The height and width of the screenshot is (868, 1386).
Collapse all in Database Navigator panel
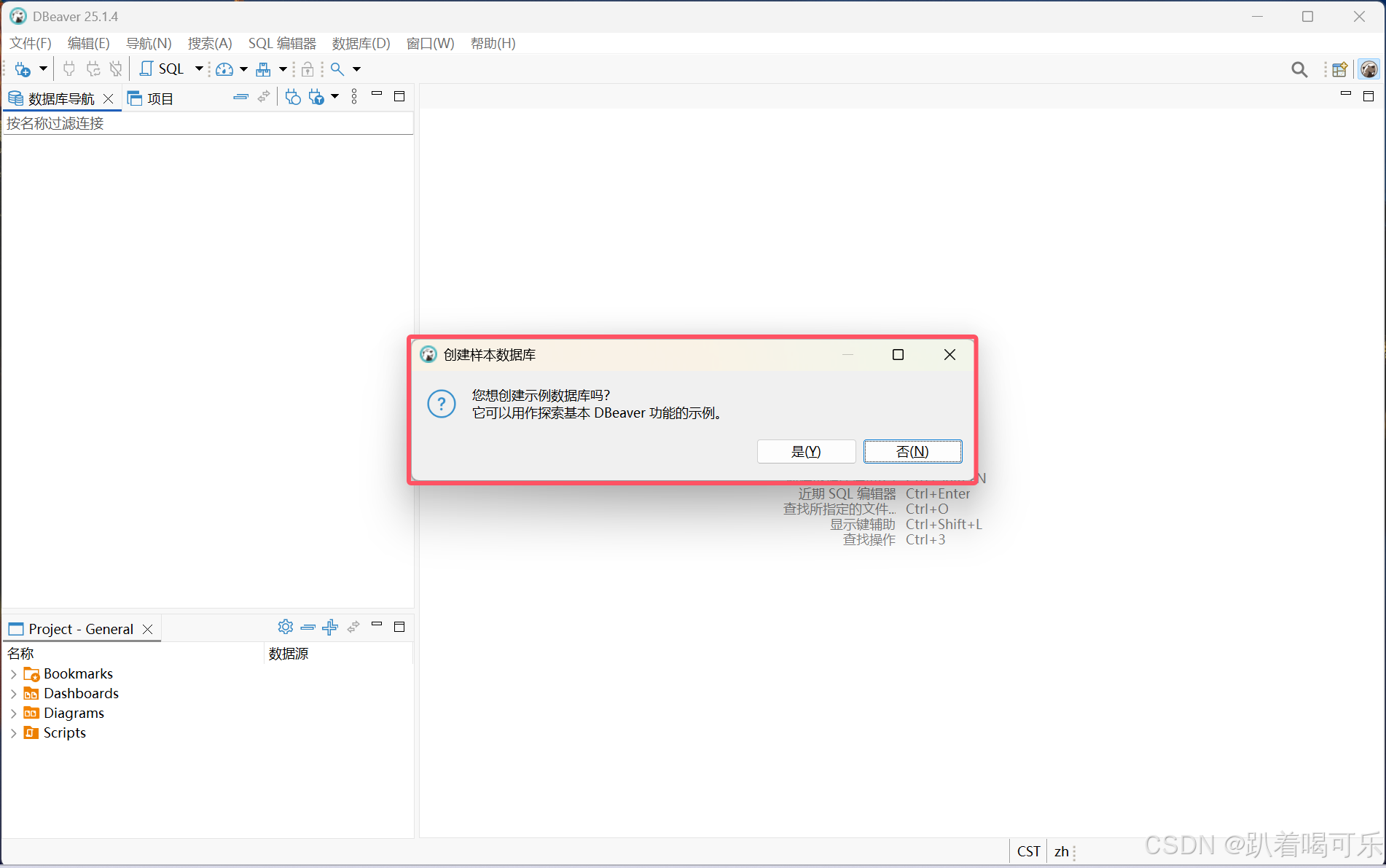point(241,96)
